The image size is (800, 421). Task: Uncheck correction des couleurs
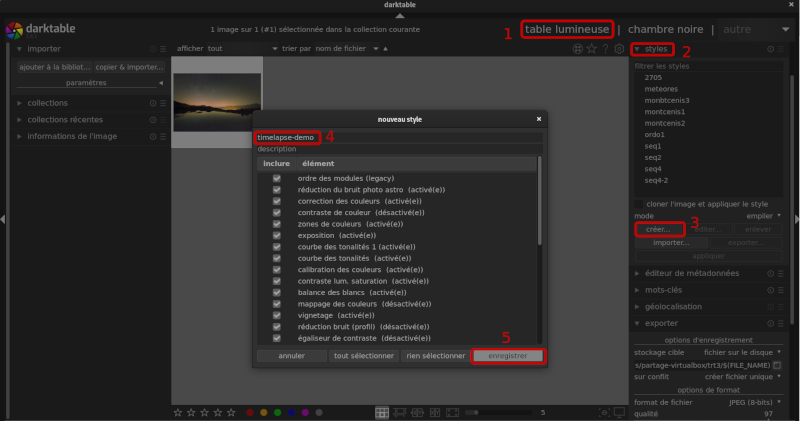click(277, 201)
